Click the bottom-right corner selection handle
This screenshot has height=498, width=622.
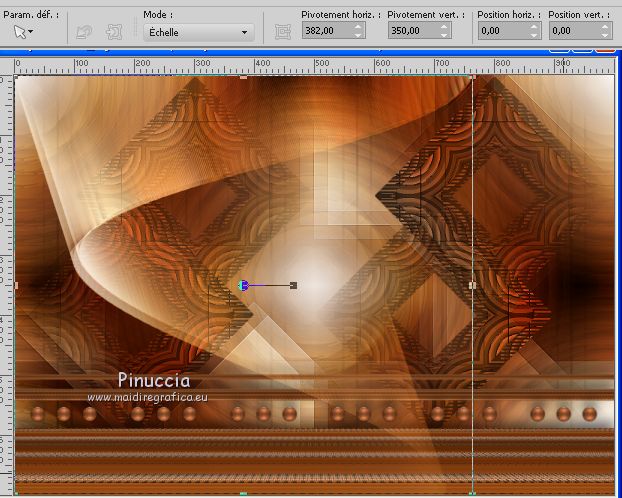coord(472,494)
